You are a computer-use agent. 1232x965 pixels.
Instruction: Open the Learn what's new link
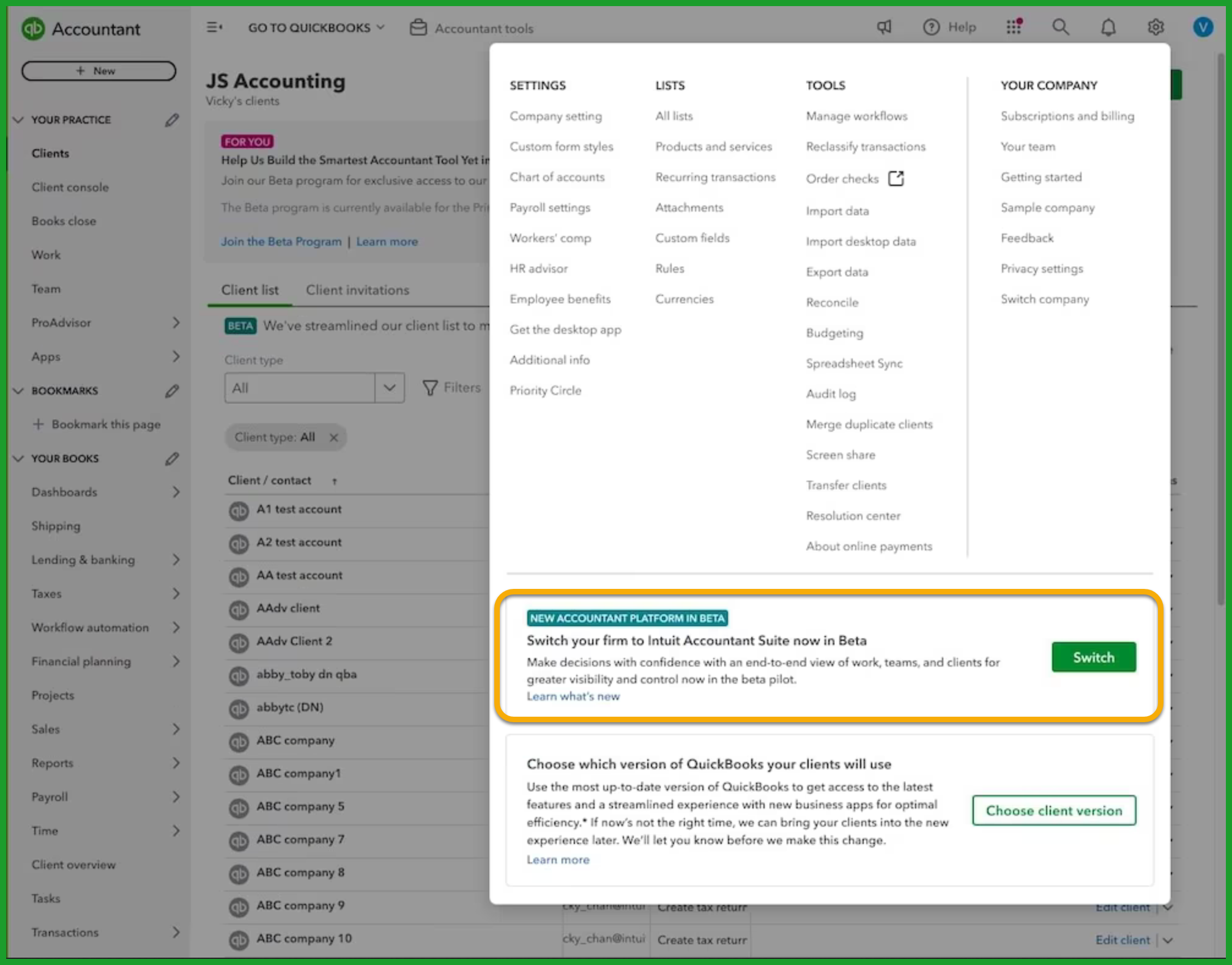[x=573, y=696]
